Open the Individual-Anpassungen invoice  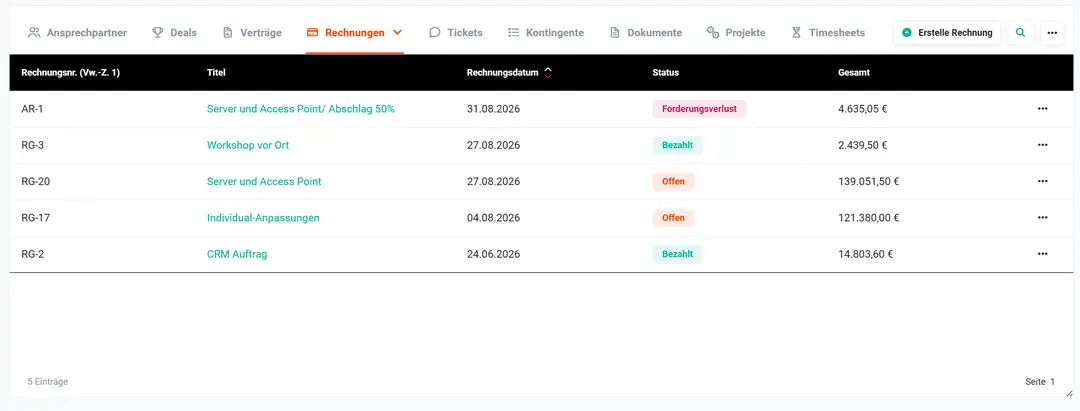(x=263, y=218)
